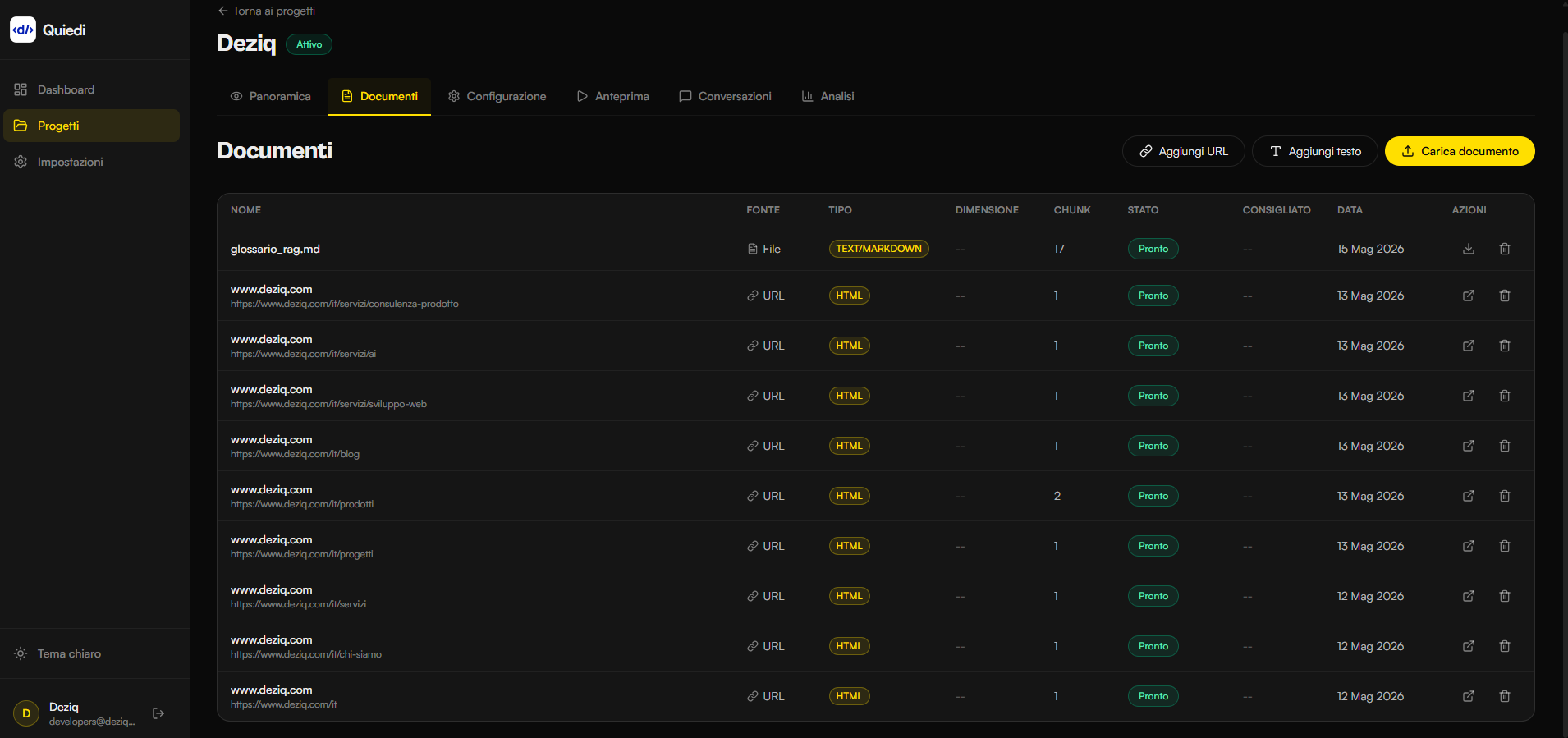Log out using the sidebar exit icon
The height and width of the screenshot is (738, 1568).
click(158, 713)
